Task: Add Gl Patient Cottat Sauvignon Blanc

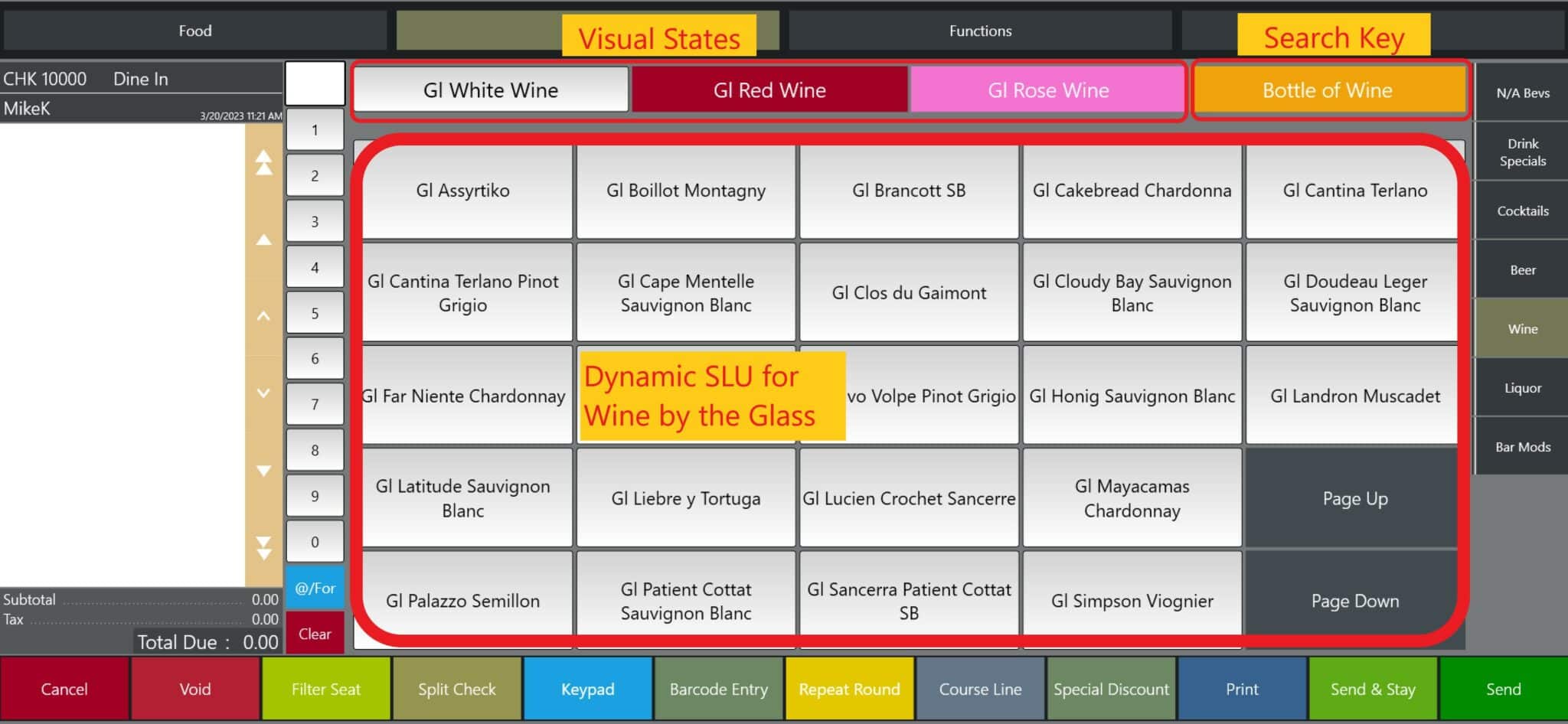Action: tap(686, 601)
